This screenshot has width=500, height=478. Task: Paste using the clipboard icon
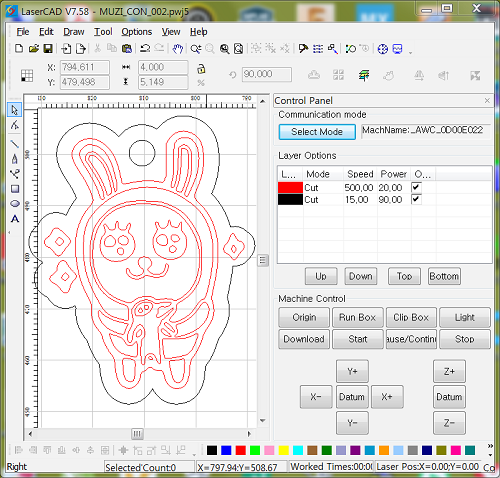pyautogui.click(x=127, y=49)
